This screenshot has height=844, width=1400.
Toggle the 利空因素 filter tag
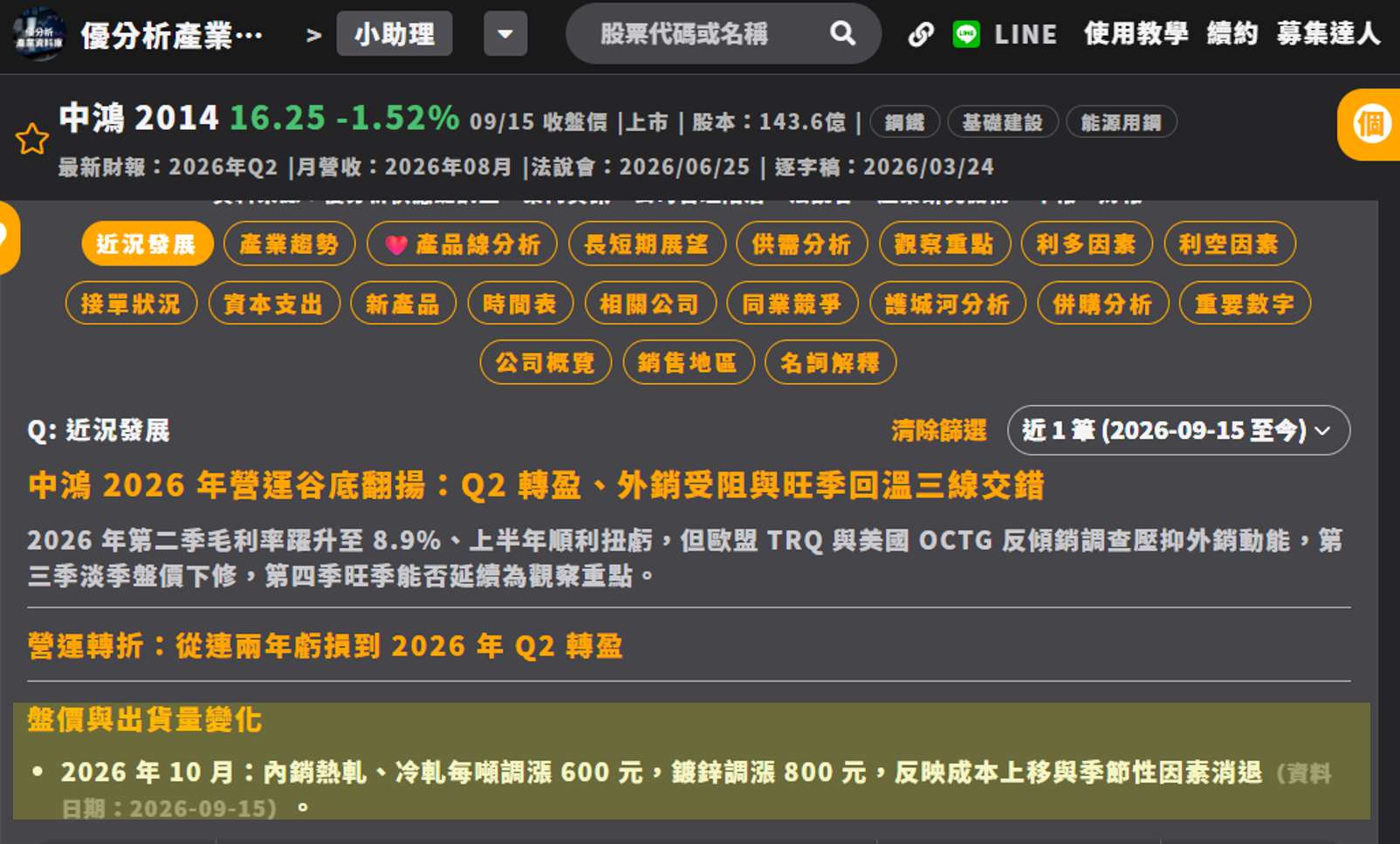[x=1229, y=244]
